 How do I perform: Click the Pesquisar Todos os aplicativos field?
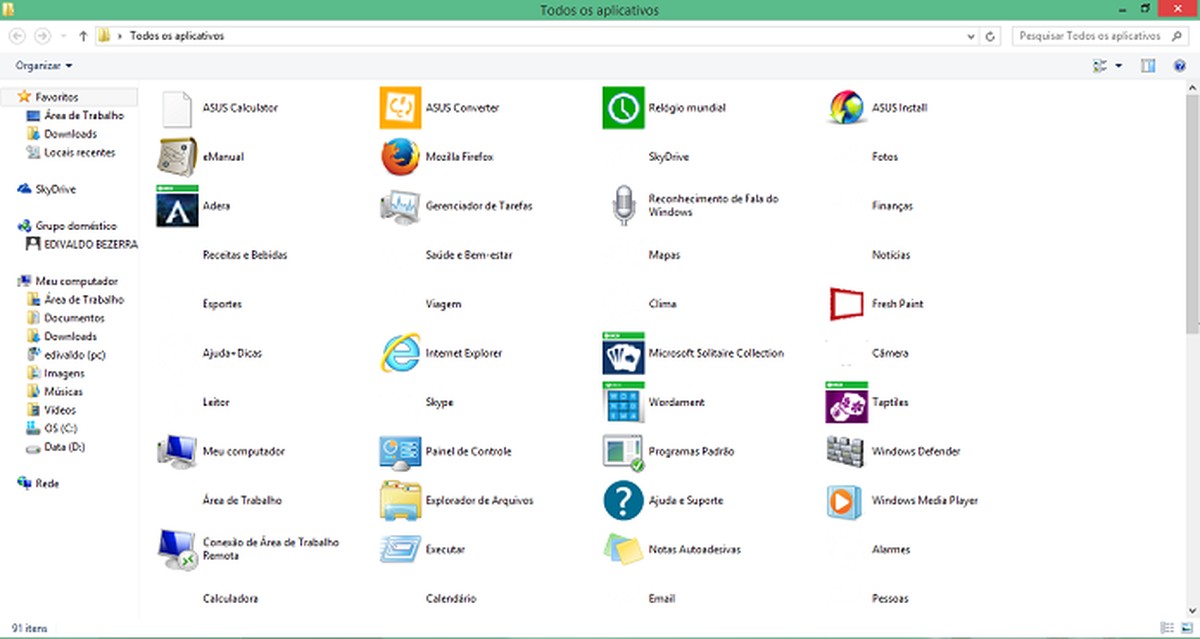tap(1088, 36)
